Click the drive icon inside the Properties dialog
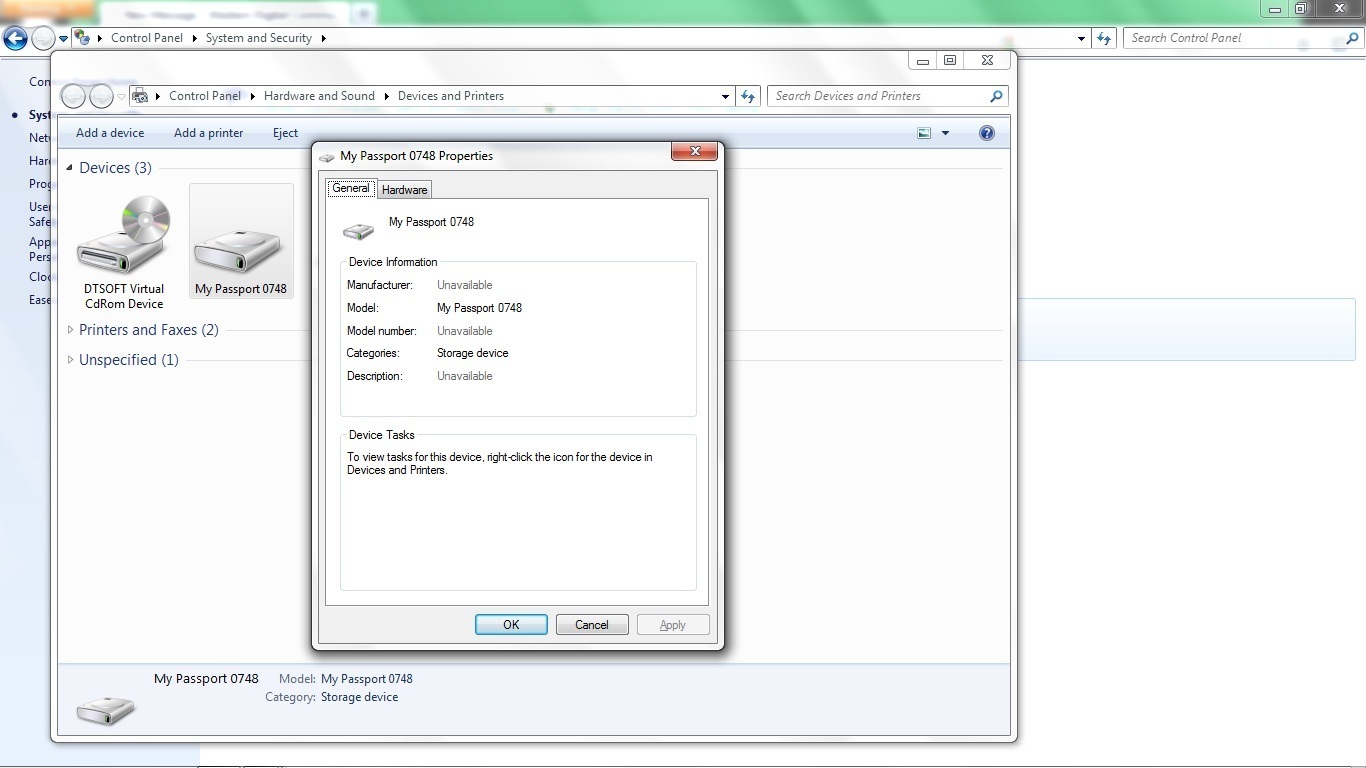The image size is (1366, 768). 358,231
